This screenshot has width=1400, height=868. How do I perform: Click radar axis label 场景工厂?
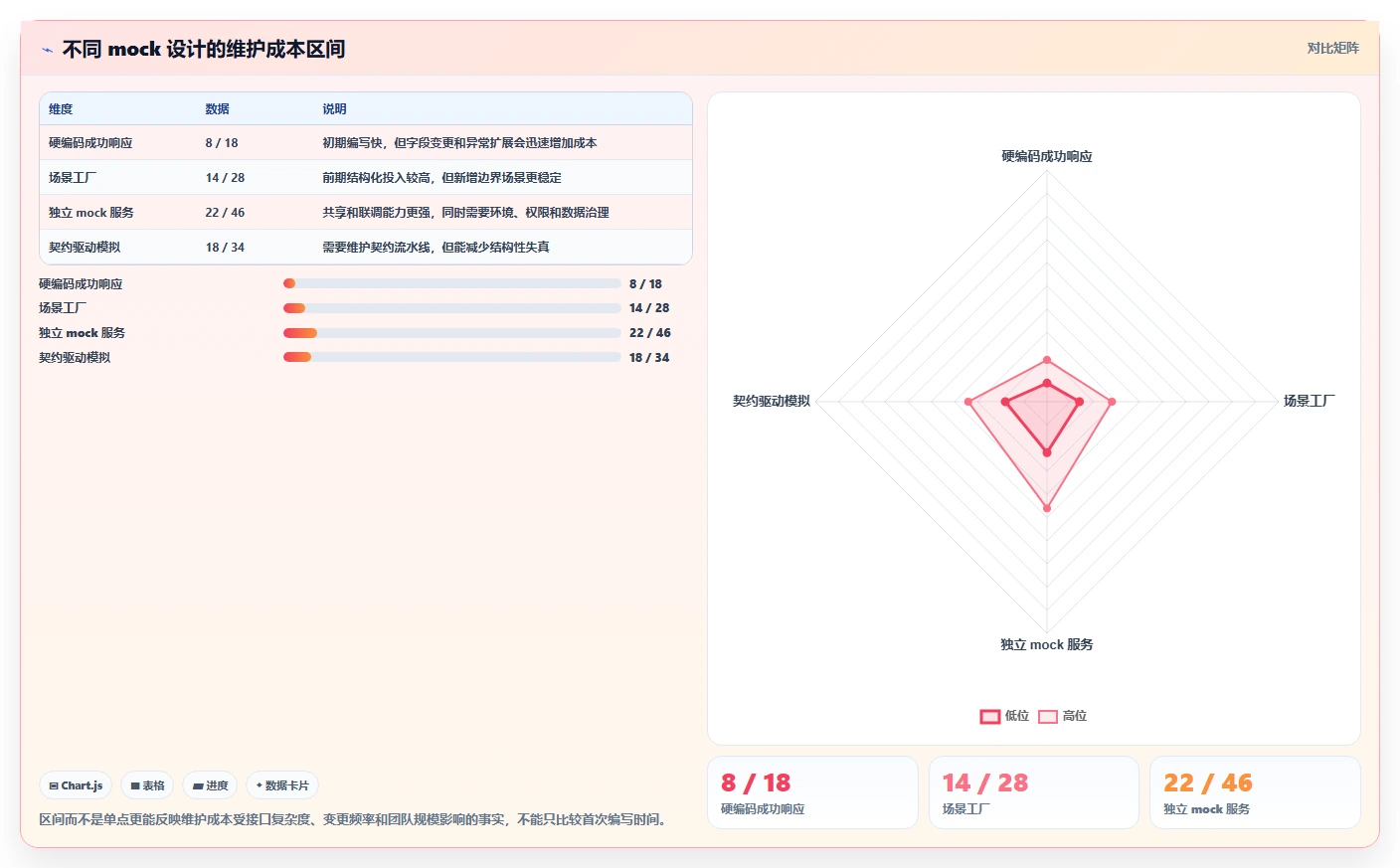(x=1309, y=401)
